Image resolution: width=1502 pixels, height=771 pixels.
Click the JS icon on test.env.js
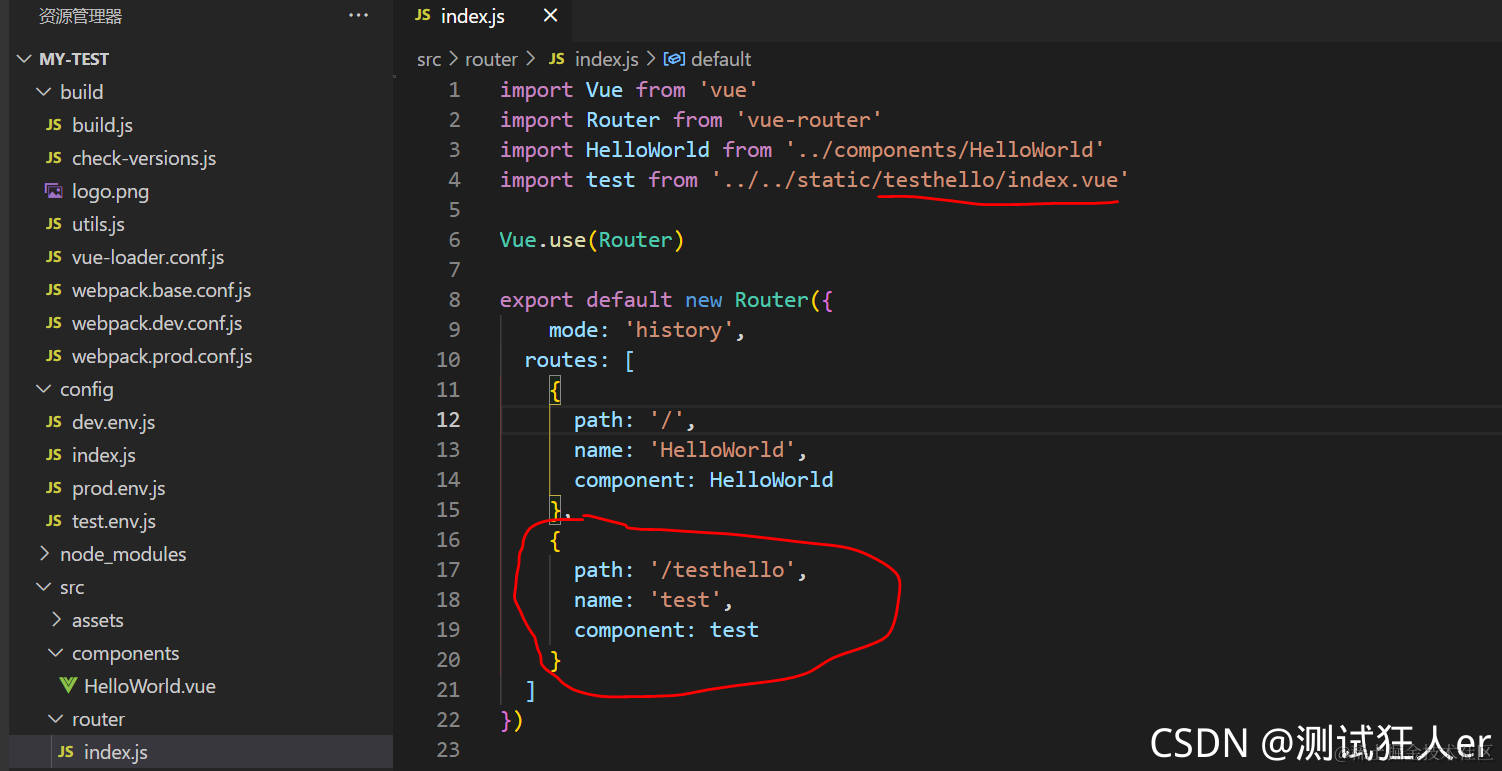54,521
